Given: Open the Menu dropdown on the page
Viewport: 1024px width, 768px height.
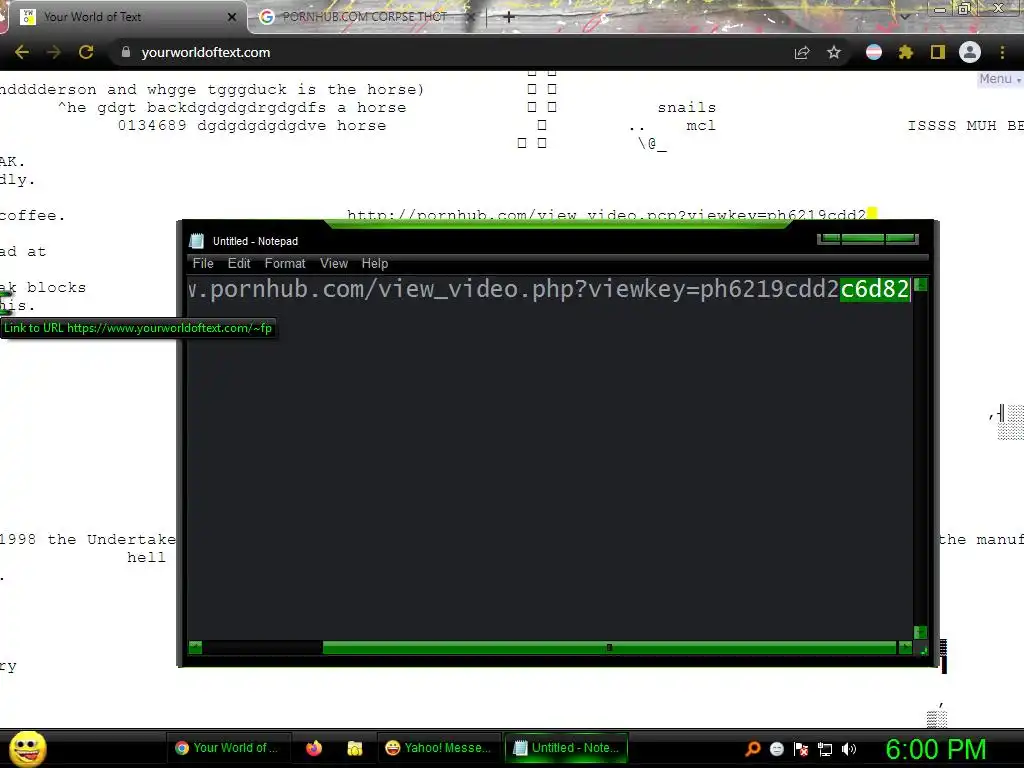Looking at the screenshot, I should [999, 79].
